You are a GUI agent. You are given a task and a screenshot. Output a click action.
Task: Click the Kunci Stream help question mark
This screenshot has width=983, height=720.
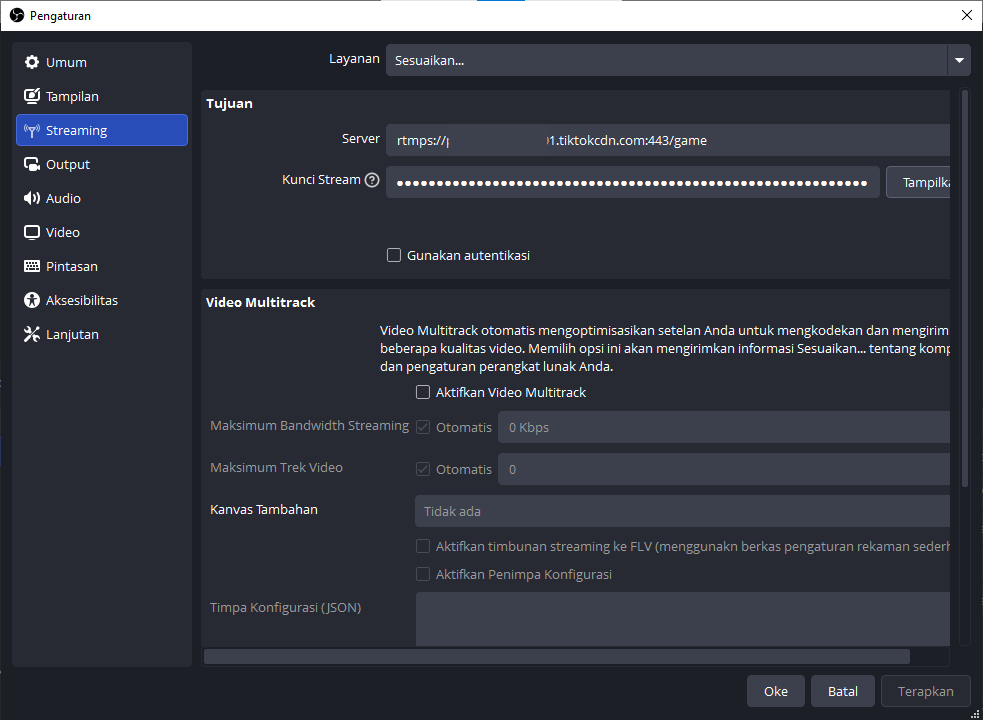(x=372, y=180)
